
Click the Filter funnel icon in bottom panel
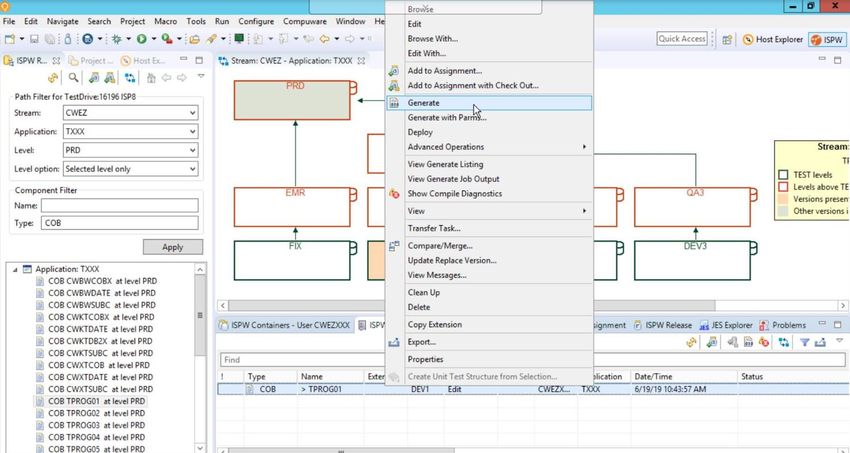pos(805,342)
